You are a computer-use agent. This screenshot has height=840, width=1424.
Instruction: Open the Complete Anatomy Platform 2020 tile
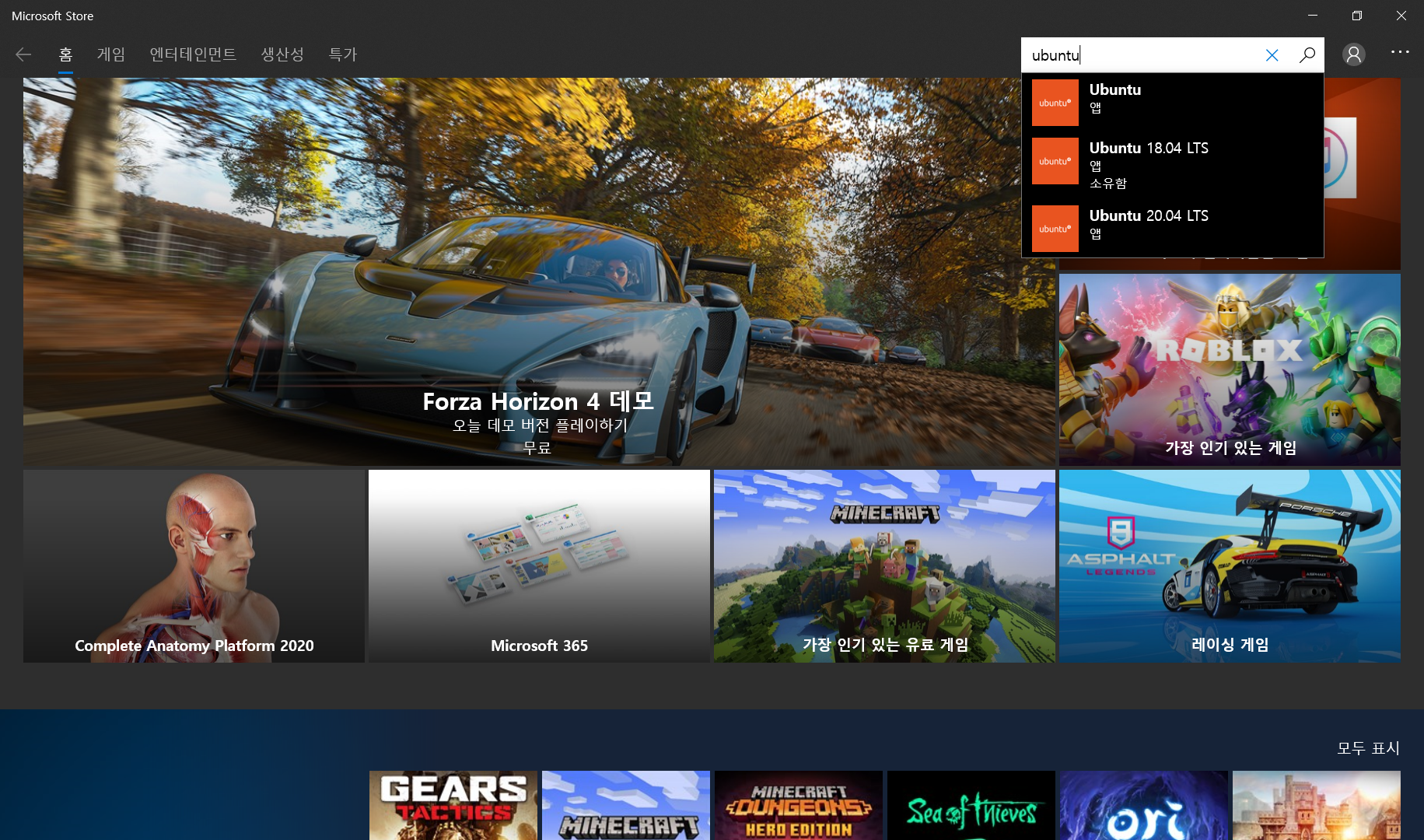click(194, 566)
